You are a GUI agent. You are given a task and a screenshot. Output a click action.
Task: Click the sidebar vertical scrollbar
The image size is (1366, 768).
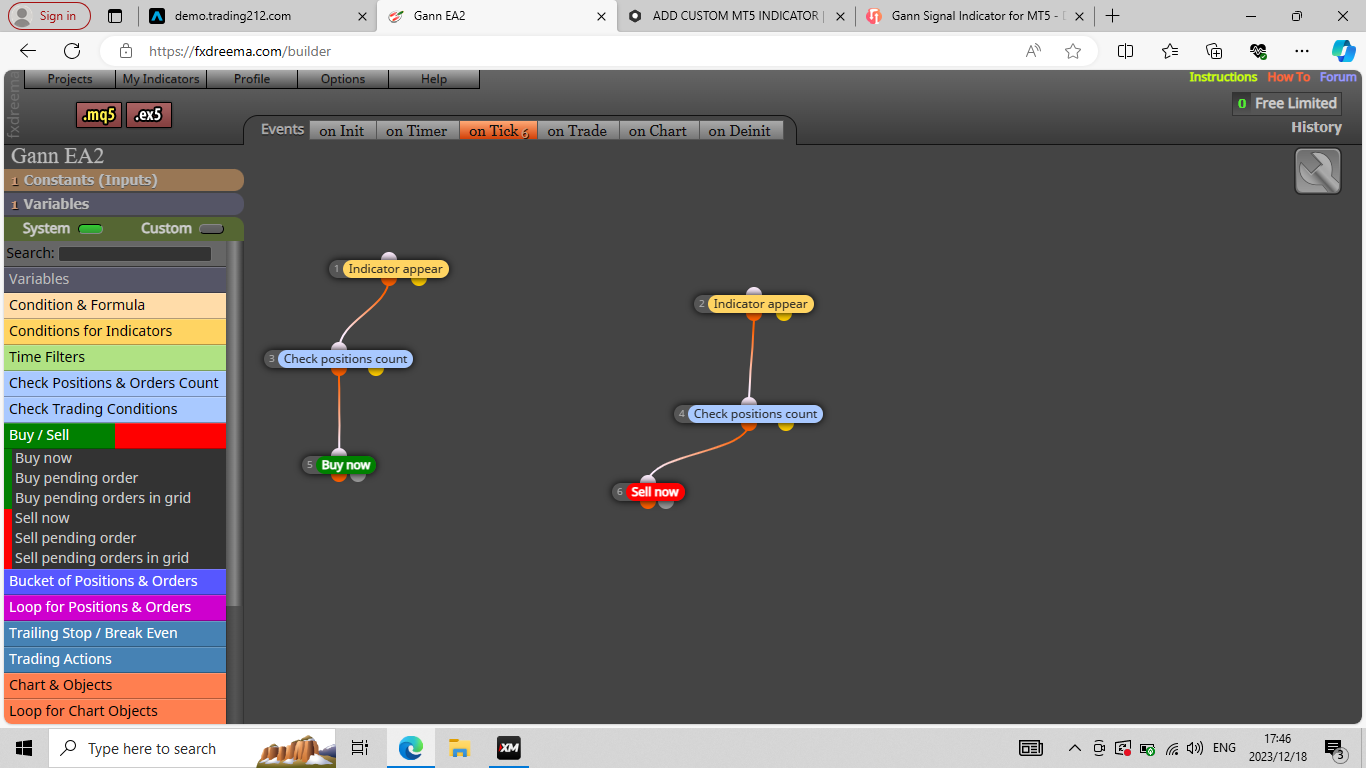(234, 424)
